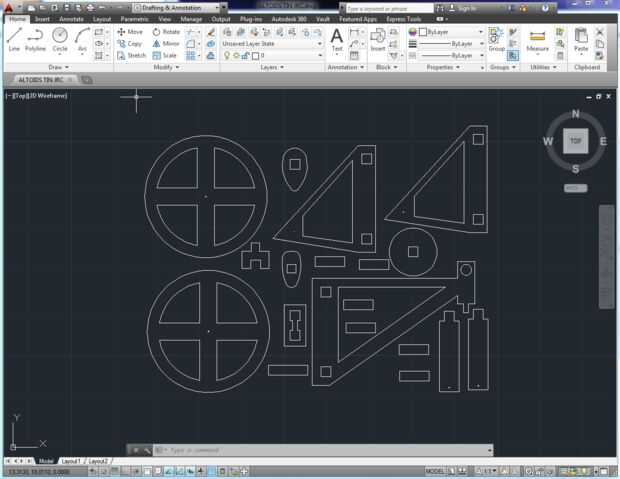Open the Insert ribbon tab
This screenshot has height=479, width=620.
(x=42, y=19)
